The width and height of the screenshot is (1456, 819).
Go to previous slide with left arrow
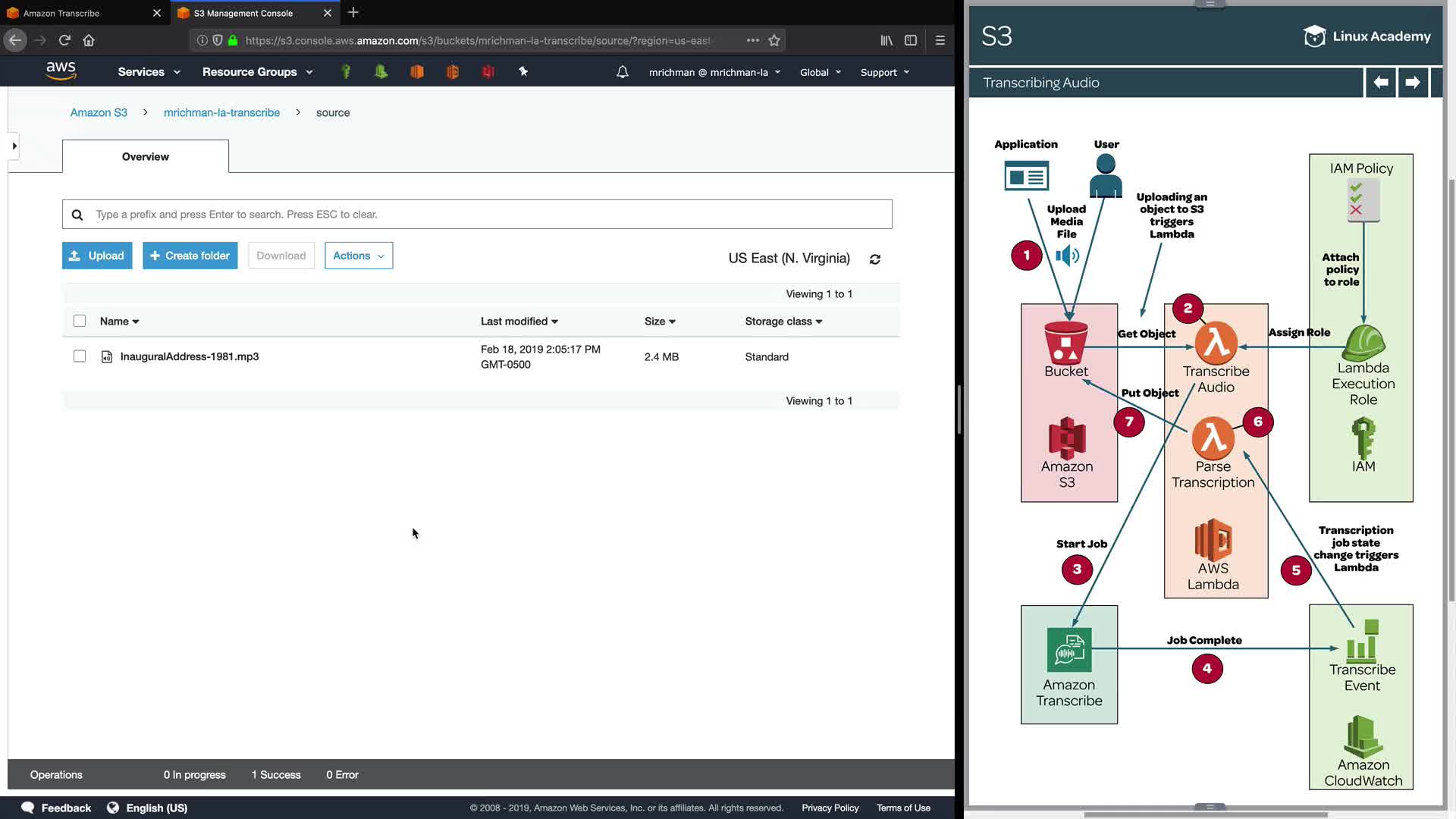[x=1380, y=82]
